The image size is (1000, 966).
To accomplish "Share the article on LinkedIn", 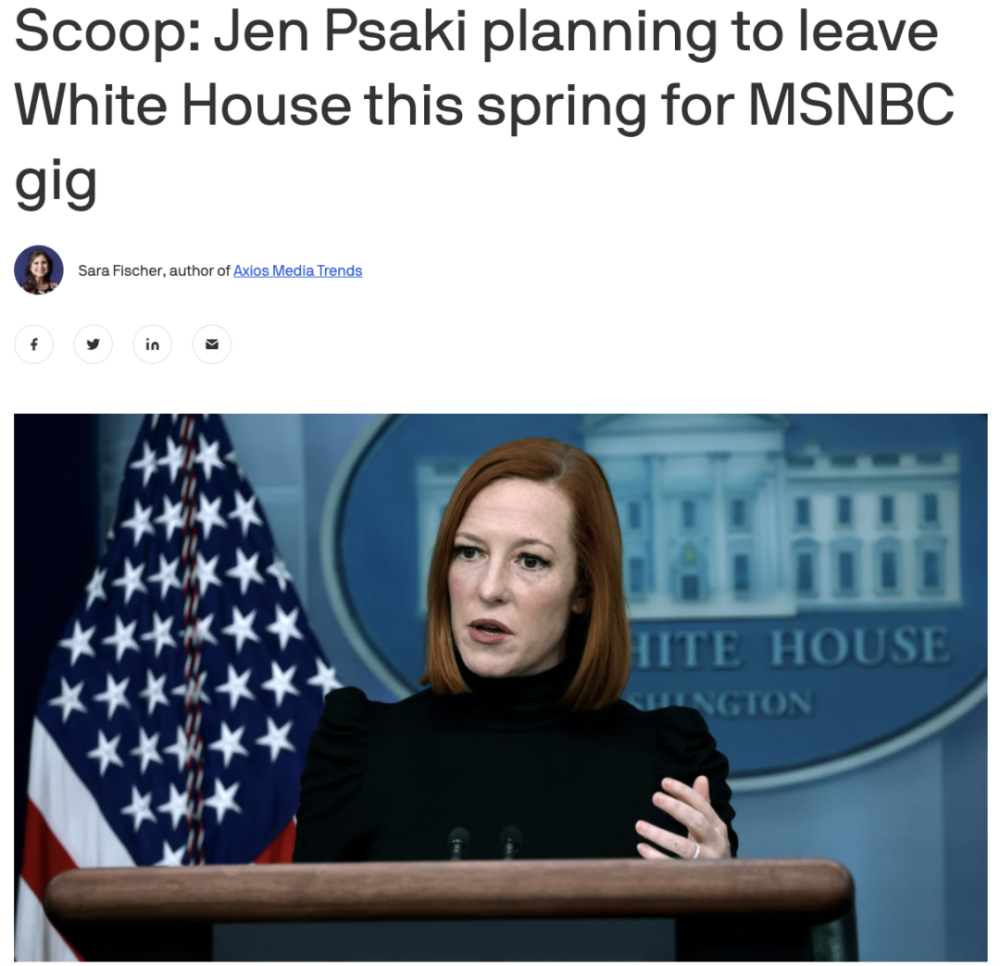I will 152,344.
